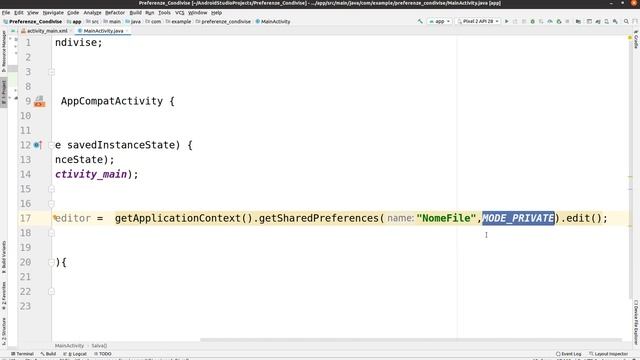
Task: Collapse the method fold at line 12
Action: pos(51,145)
